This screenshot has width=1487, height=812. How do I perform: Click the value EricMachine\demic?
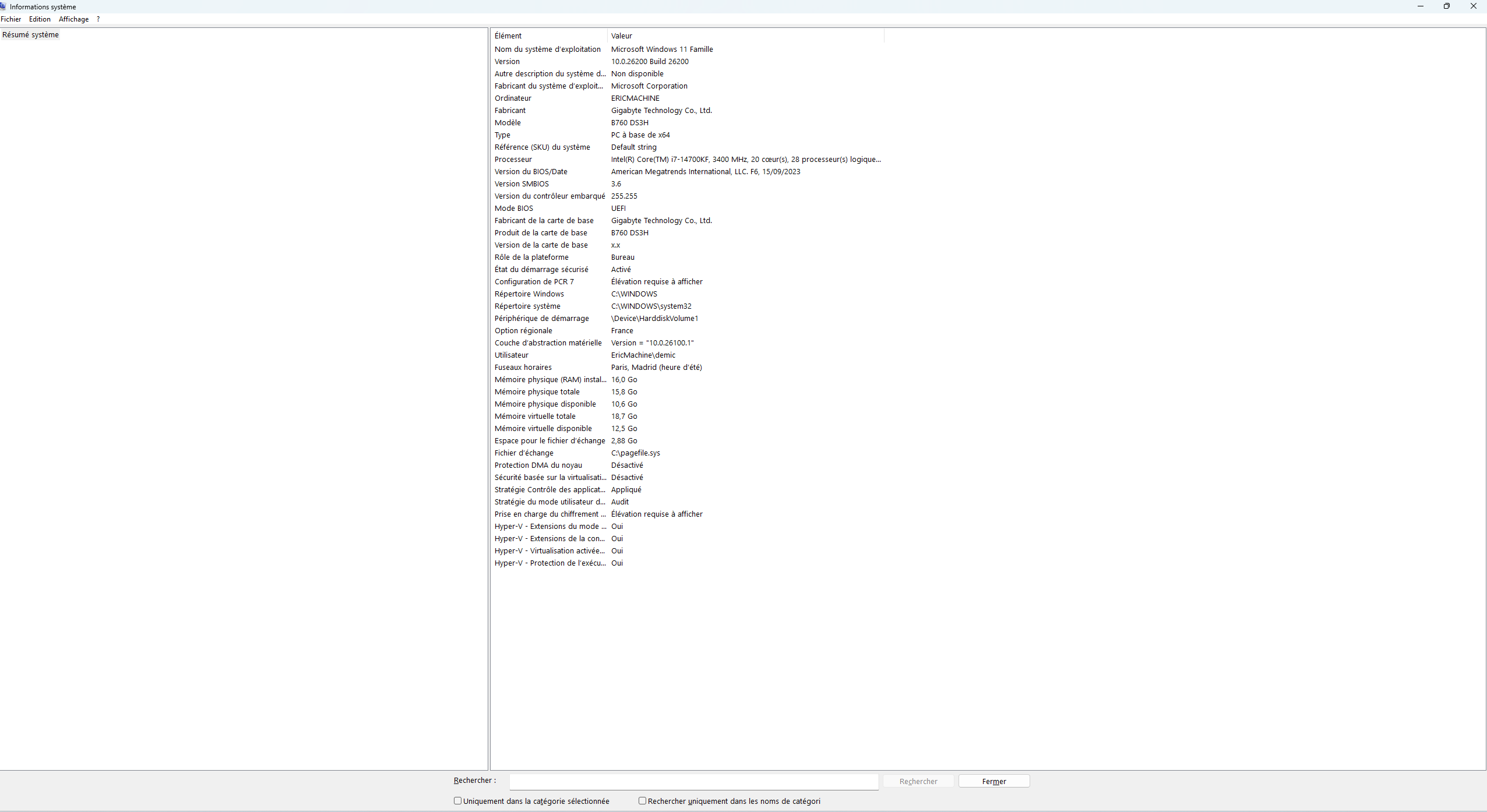643,355
